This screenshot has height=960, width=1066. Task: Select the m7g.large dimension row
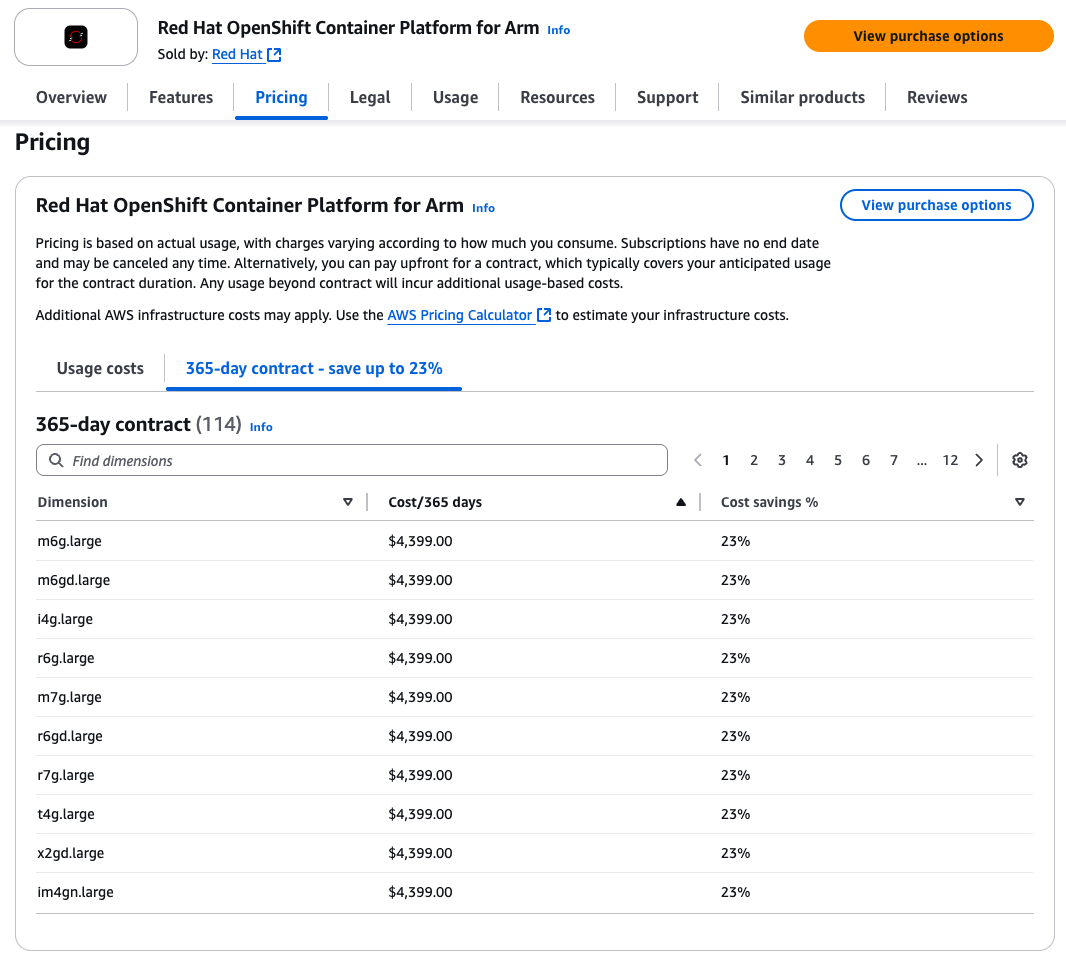(x=534, y=697)
